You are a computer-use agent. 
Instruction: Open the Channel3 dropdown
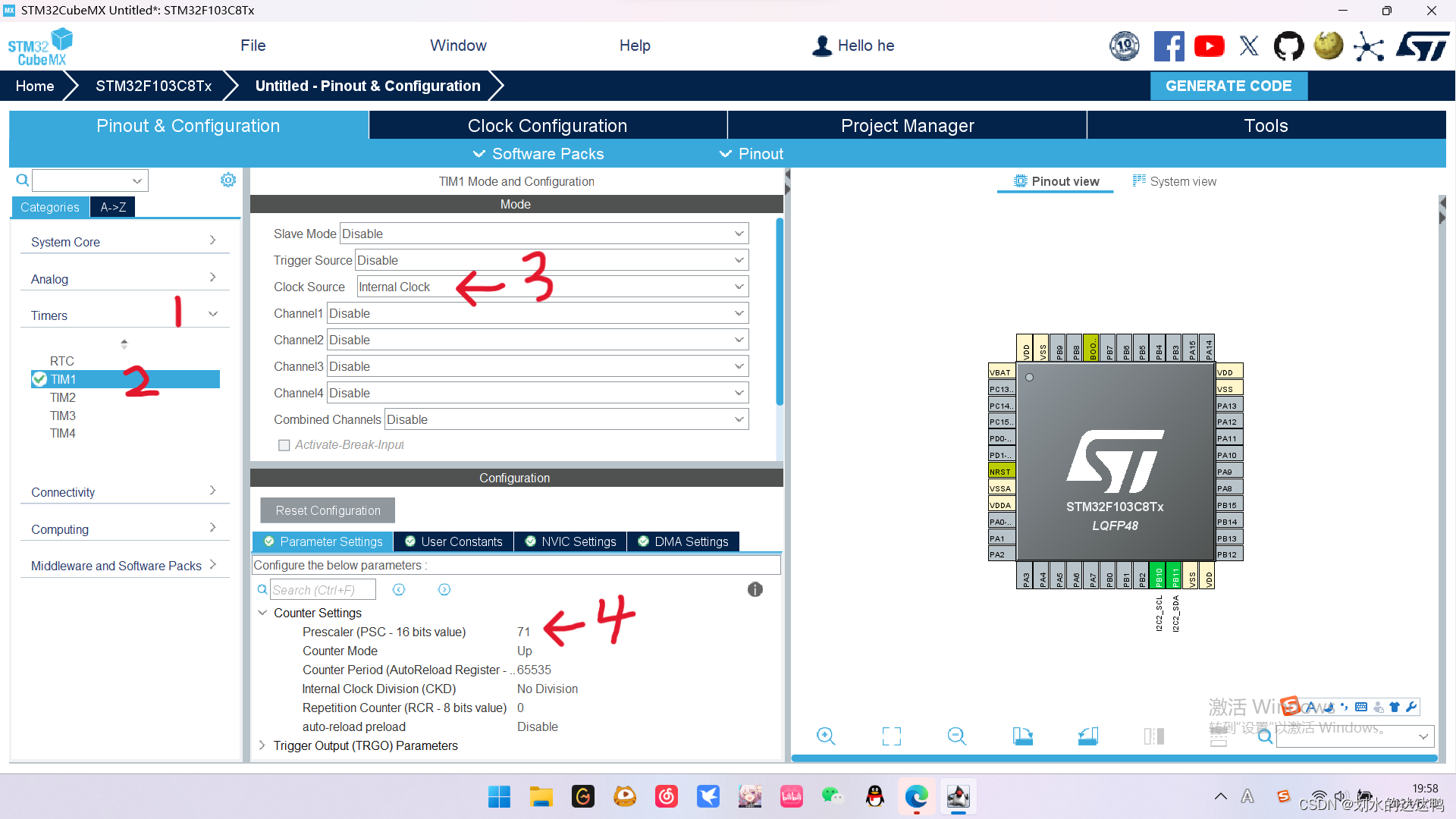pyautogui.click(x=538, y=366)
